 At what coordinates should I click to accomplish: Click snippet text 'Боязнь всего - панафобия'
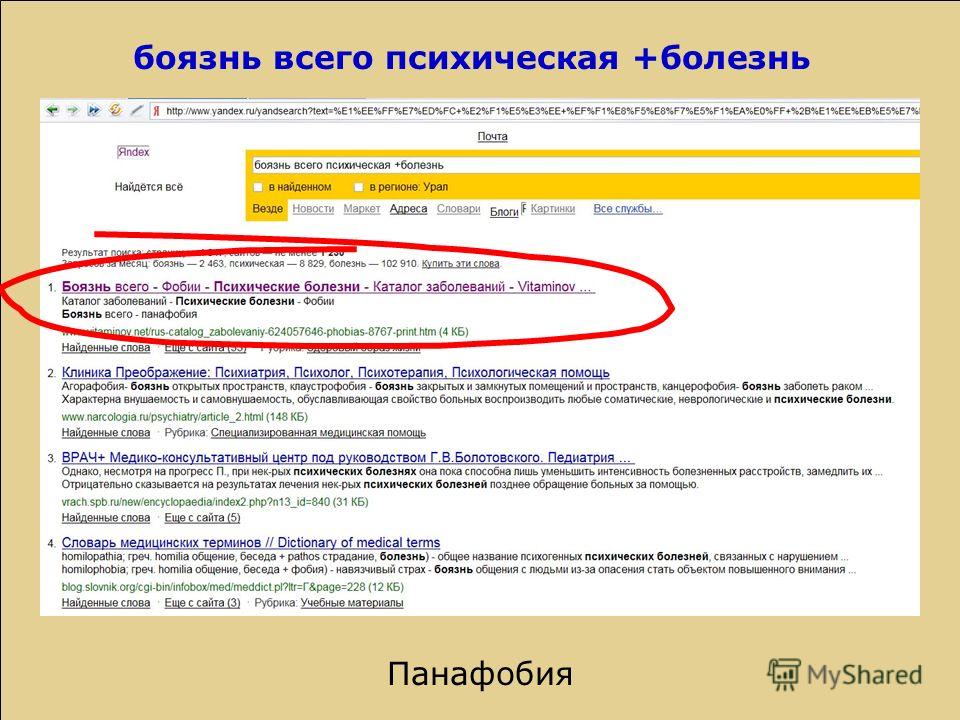[x=129, y=314]
